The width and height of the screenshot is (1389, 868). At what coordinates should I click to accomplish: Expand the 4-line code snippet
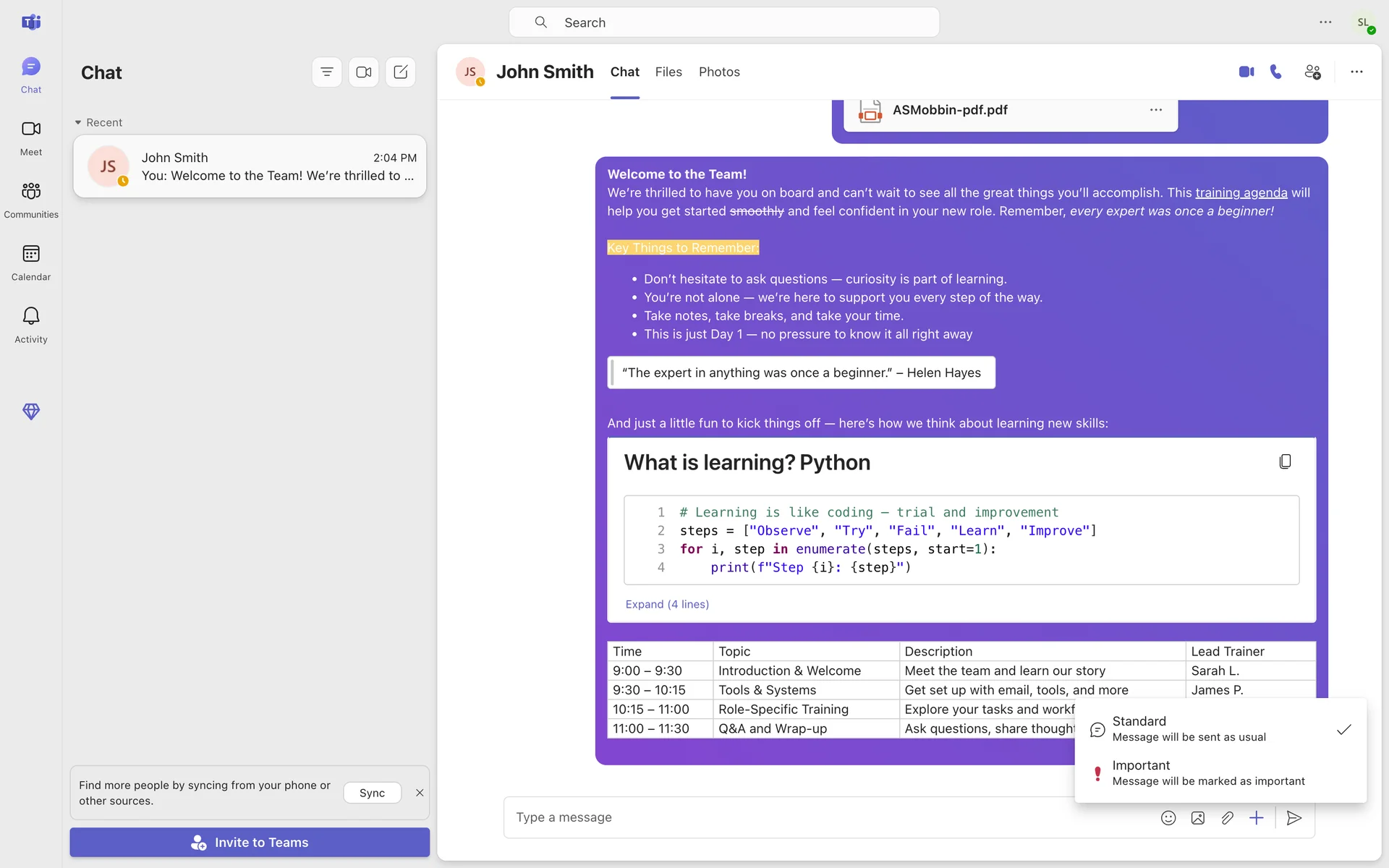pos(667,604)
